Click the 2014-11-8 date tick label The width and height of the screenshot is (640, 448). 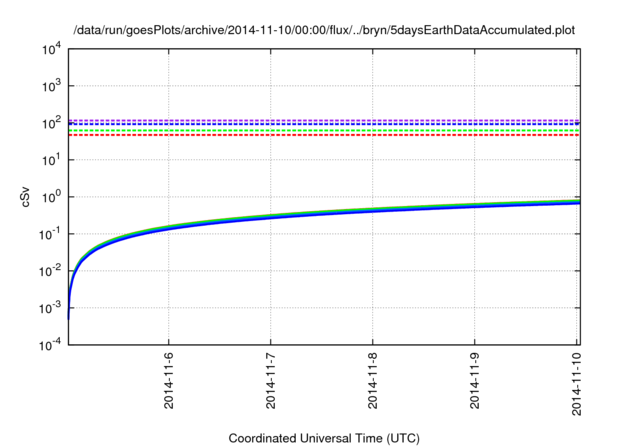(x=372, y=381)
